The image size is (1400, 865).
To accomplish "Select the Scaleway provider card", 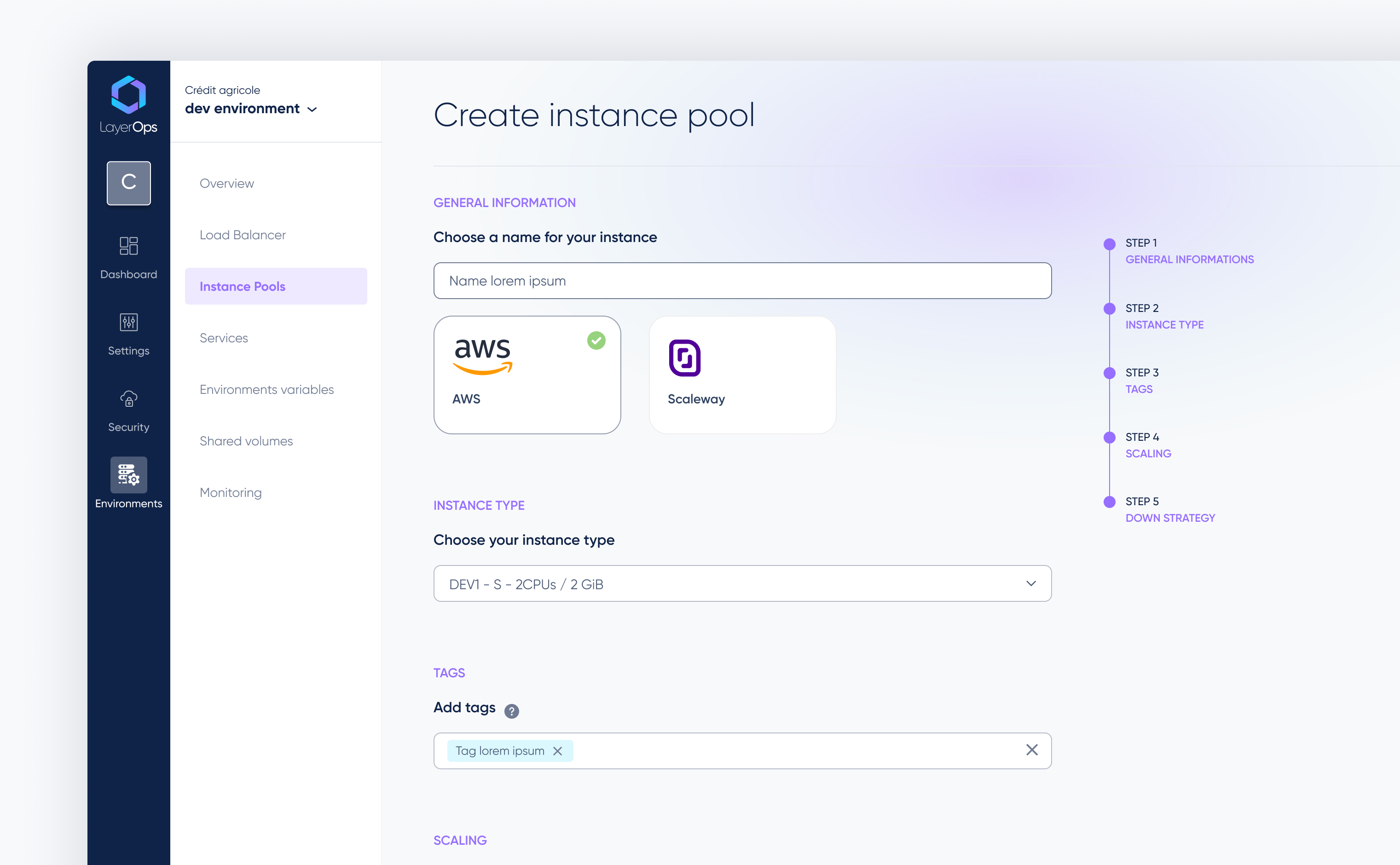I will point(741,375).
